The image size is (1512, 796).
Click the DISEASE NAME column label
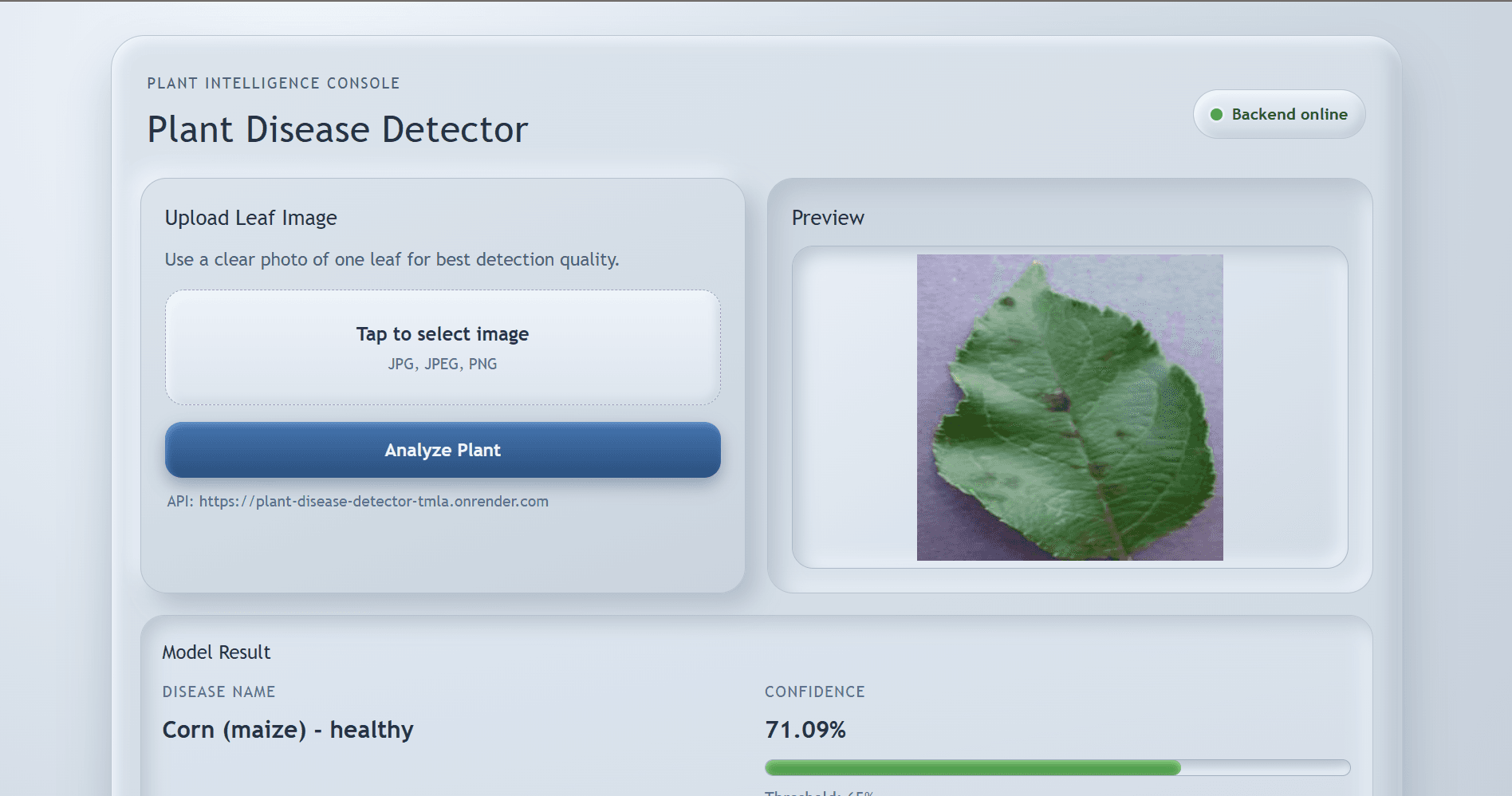click(x=219, y=692)
